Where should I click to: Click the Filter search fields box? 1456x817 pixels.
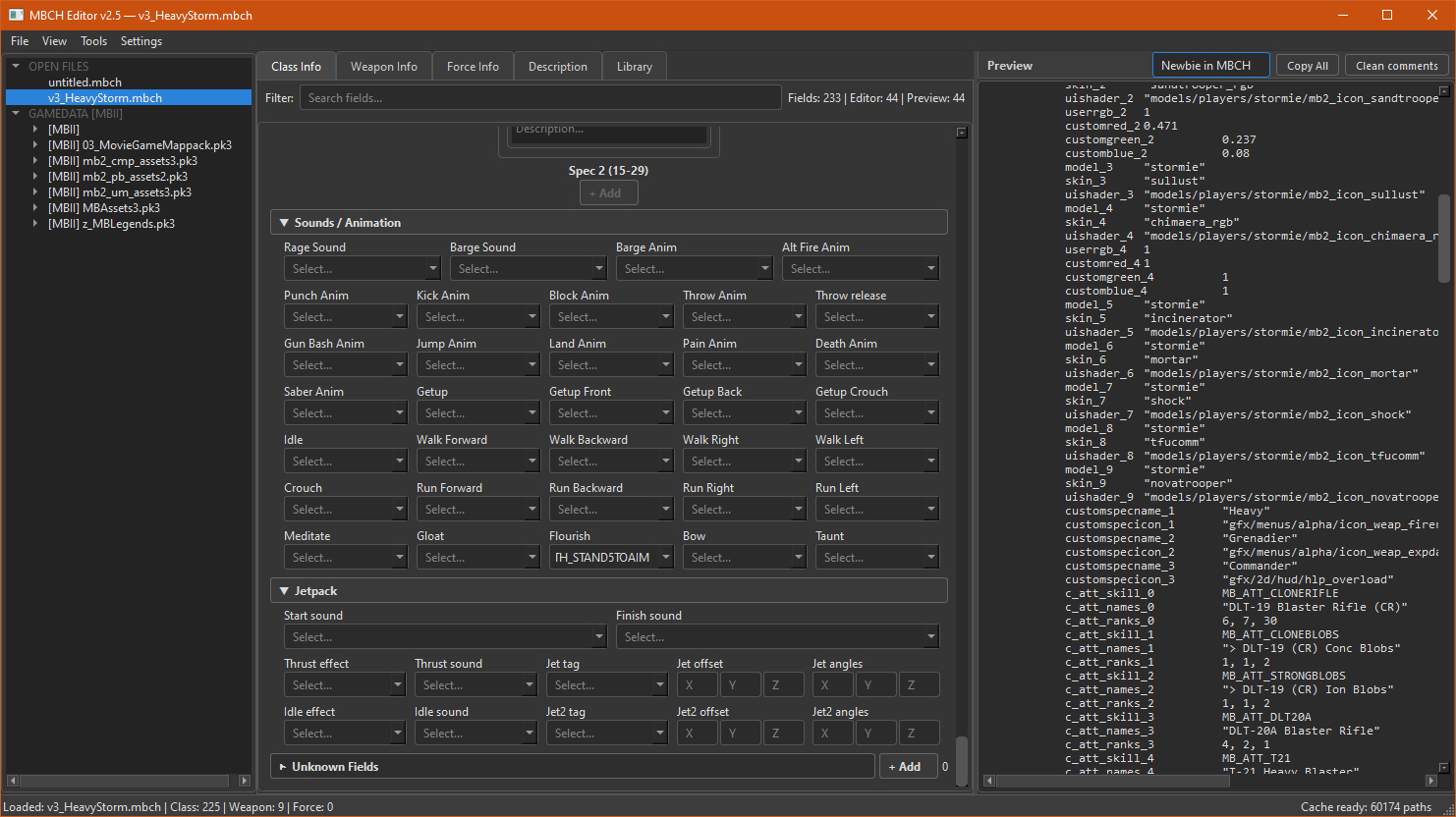click(x=540, y=98)
